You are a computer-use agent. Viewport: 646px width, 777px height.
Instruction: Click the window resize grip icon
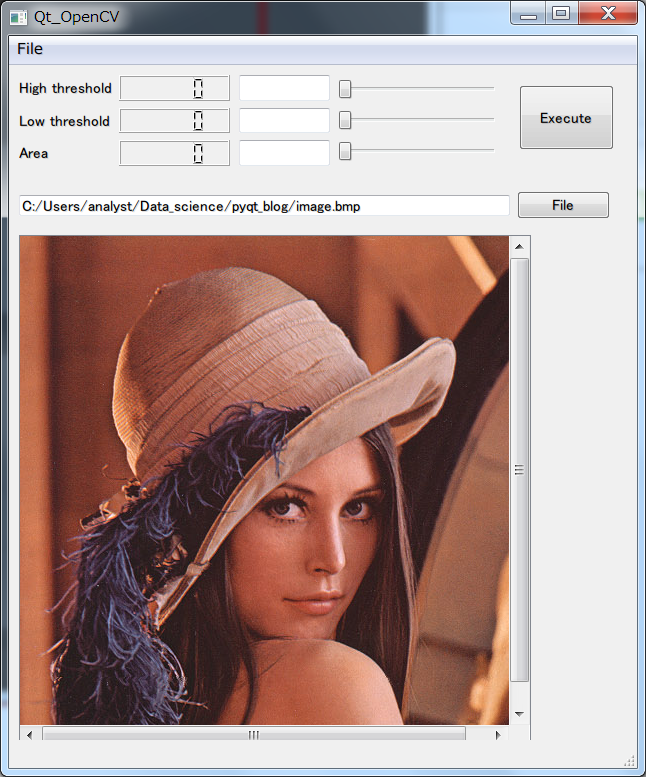click(630, 761)
